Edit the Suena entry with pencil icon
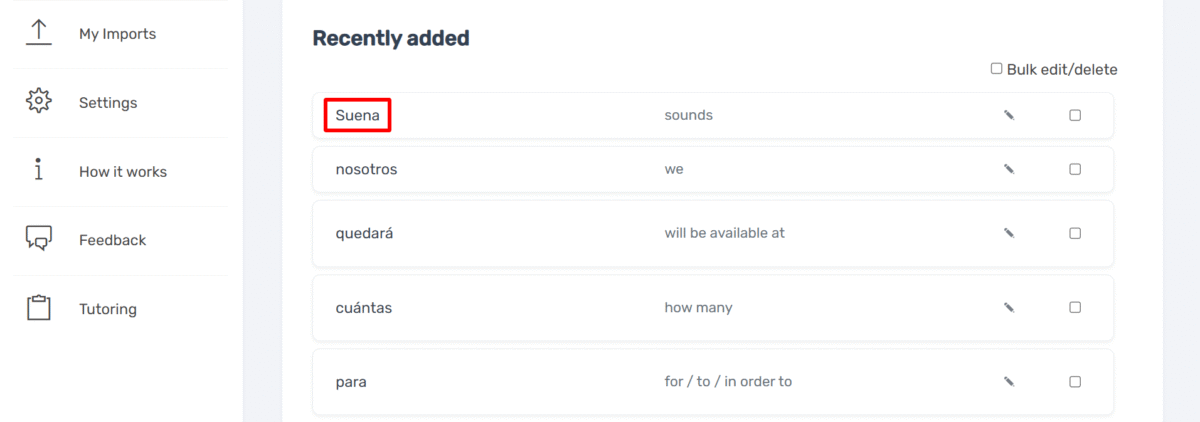 (1009, 115)
